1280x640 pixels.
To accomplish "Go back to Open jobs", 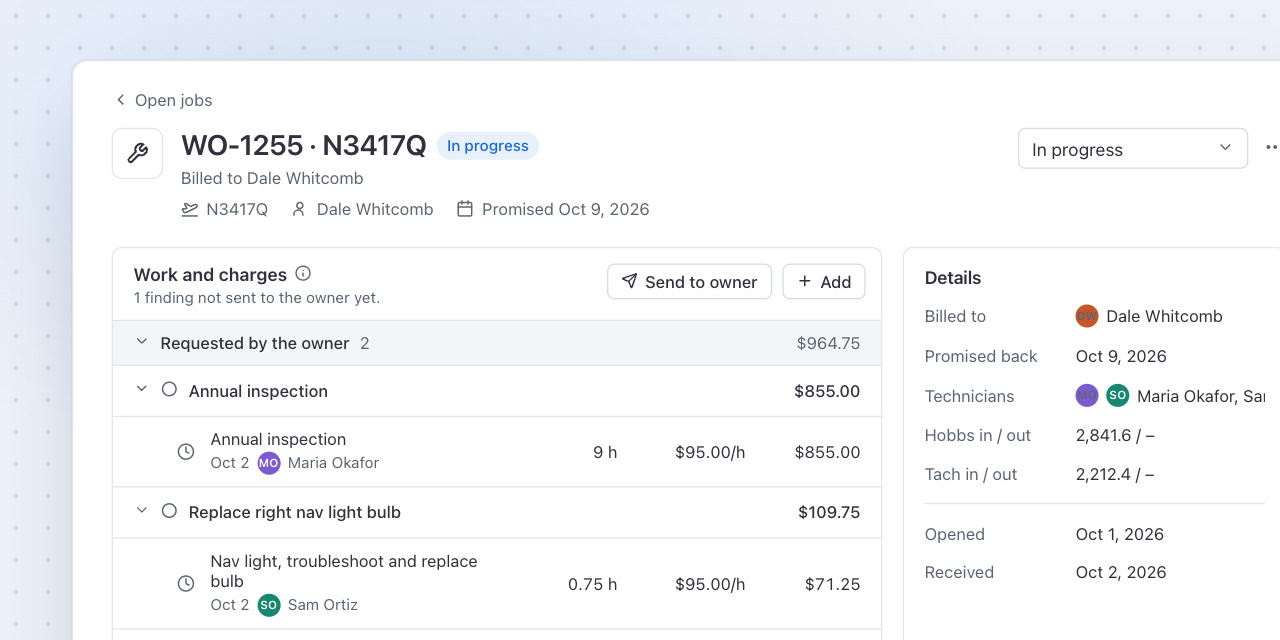I will pos(163,100).
